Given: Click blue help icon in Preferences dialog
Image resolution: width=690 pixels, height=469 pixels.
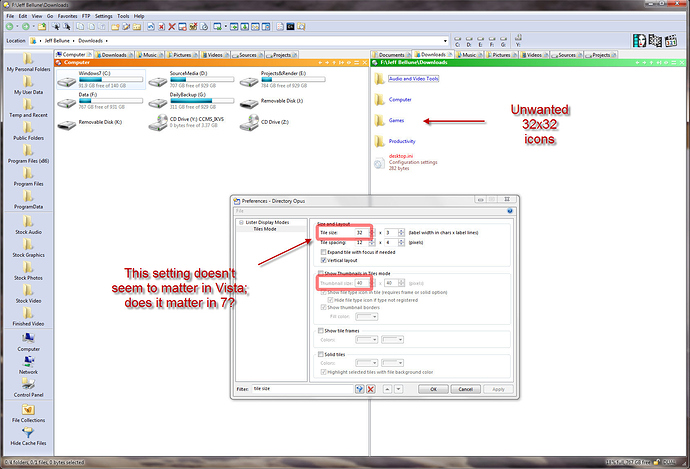Looking at the screenshot, I should point(510,211).
